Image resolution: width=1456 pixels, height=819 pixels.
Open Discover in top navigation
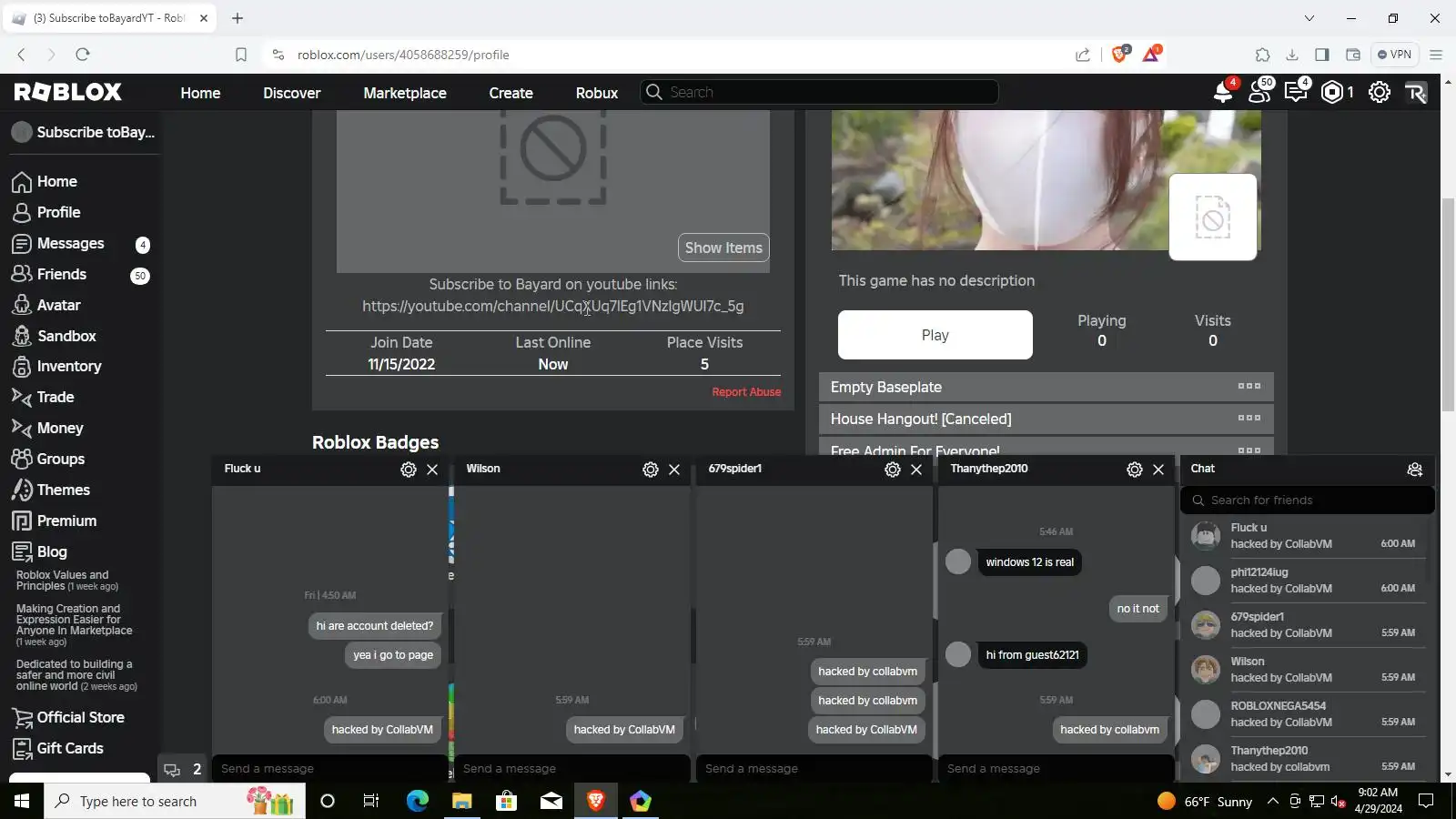pyautogui.click(x=292, y=93)
